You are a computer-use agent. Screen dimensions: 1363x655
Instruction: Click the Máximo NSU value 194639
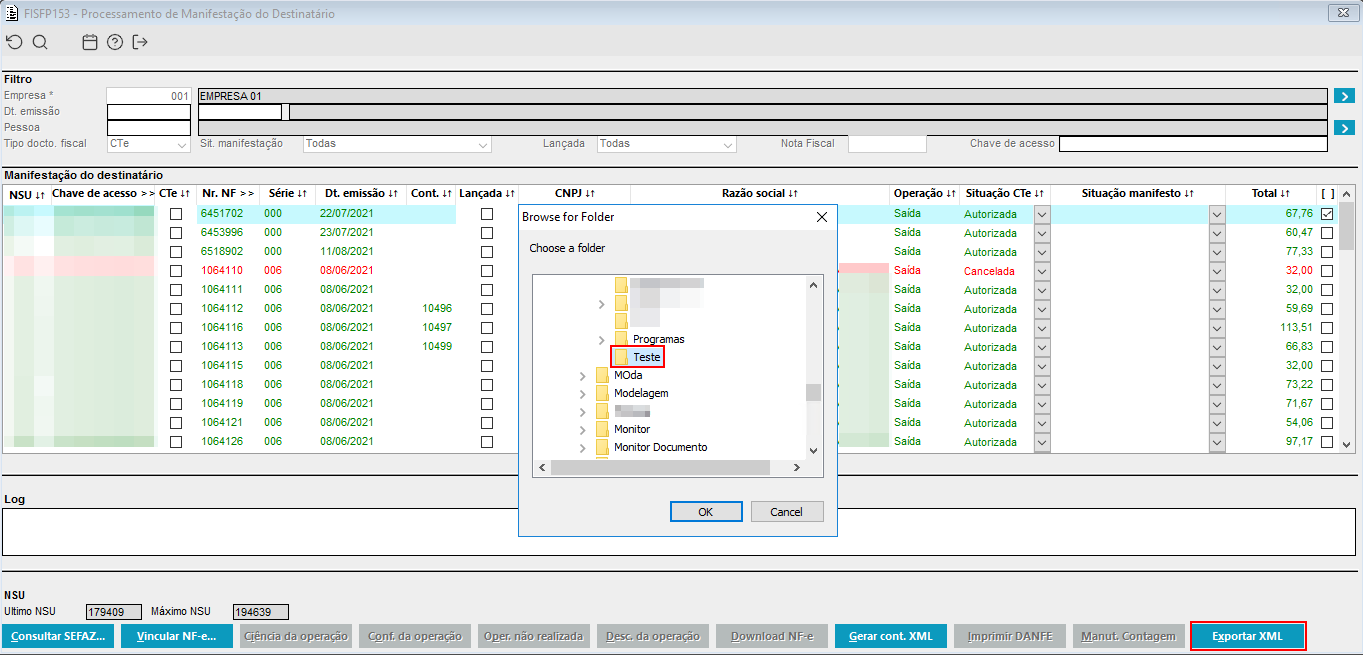(x=260, y=612)
